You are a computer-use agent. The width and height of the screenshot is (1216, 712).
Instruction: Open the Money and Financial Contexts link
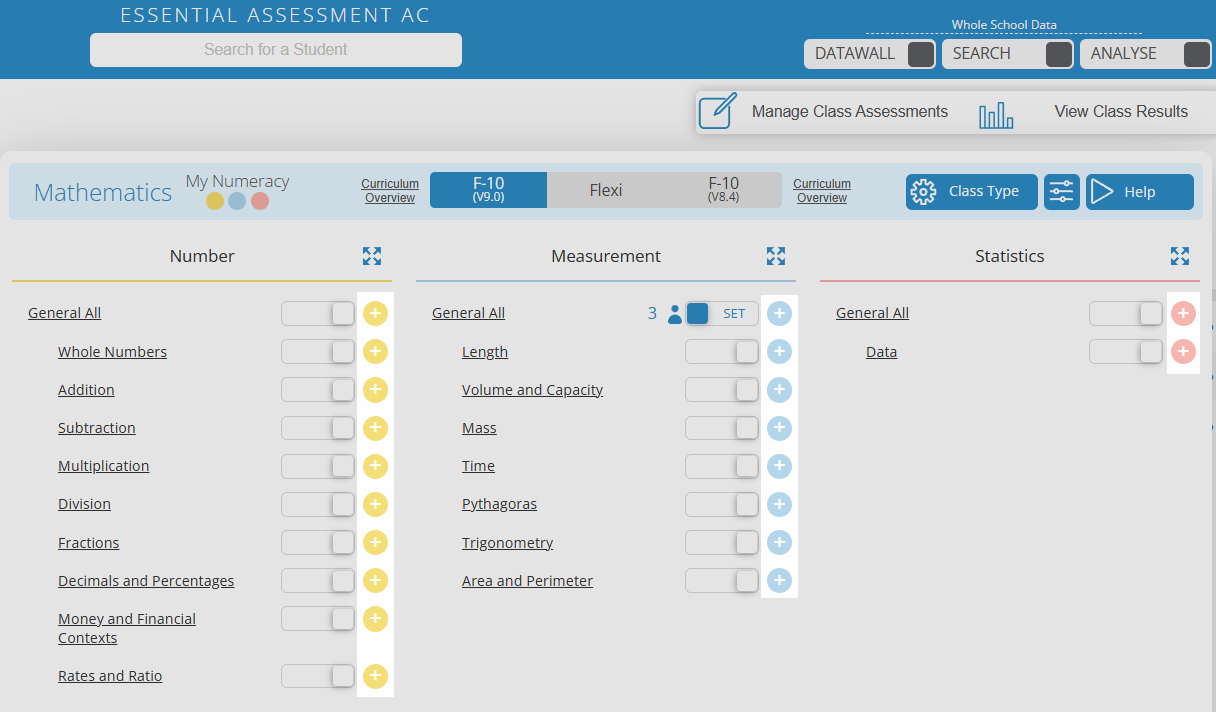(x=127, y=628)
